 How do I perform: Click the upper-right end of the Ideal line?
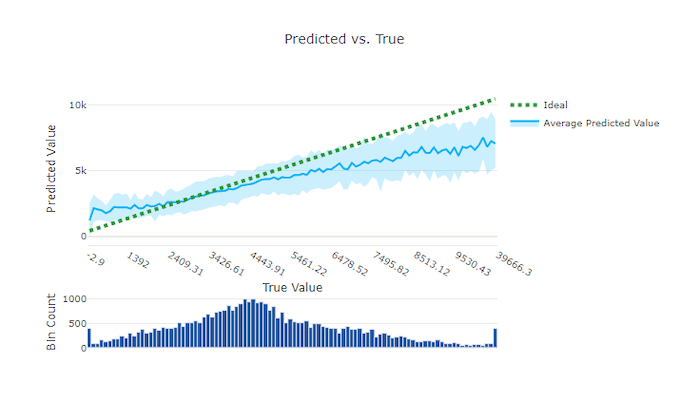click(494, 99)
